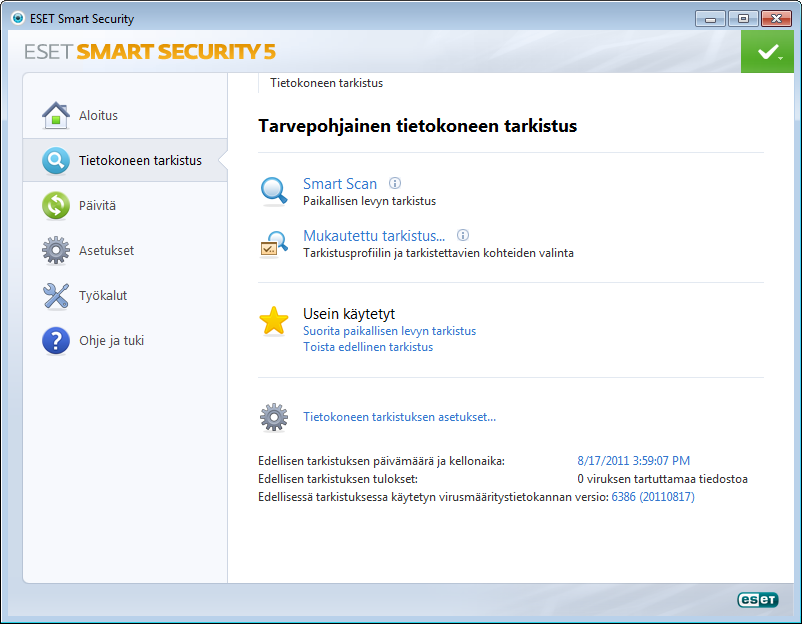Open the Aloitus menu item
Image resolution: width=802 pixels, height=624 pixels.
(x=125, y=116)
